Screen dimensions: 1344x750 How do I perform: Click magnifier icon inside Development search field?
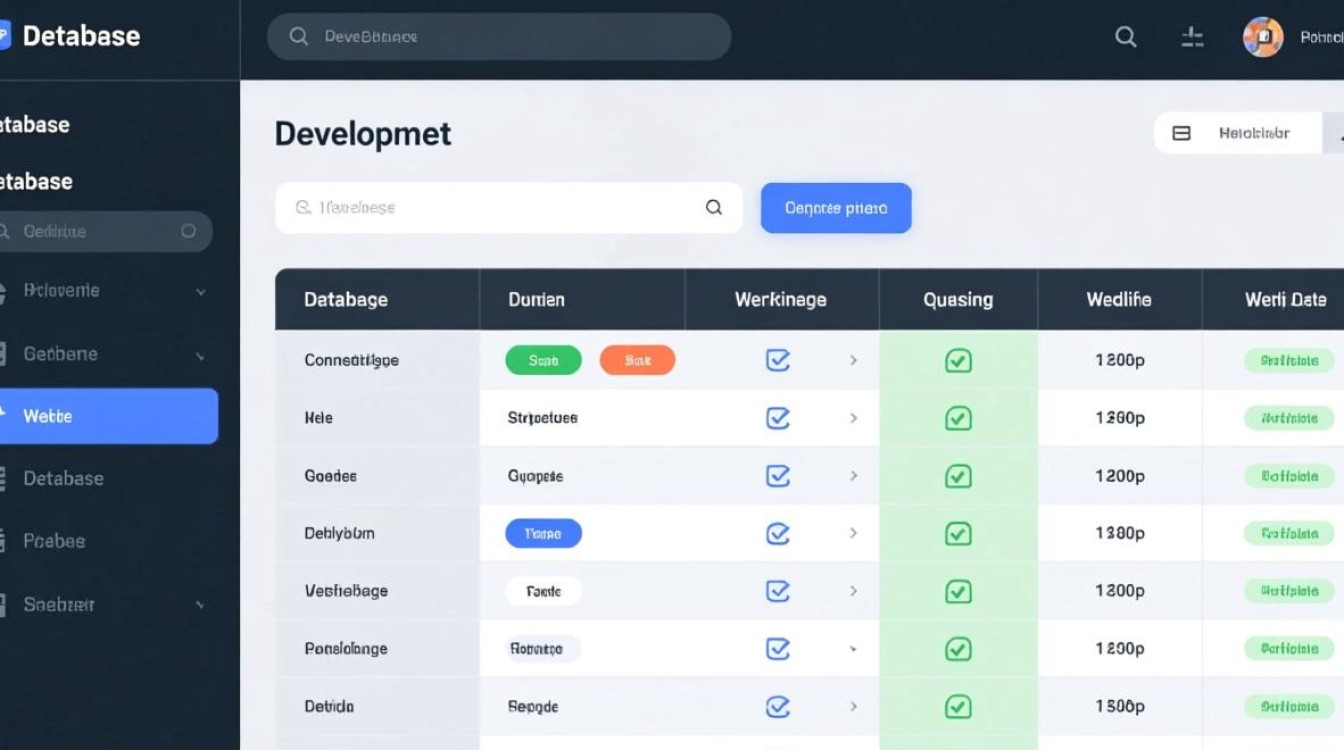tap(714, 208)
